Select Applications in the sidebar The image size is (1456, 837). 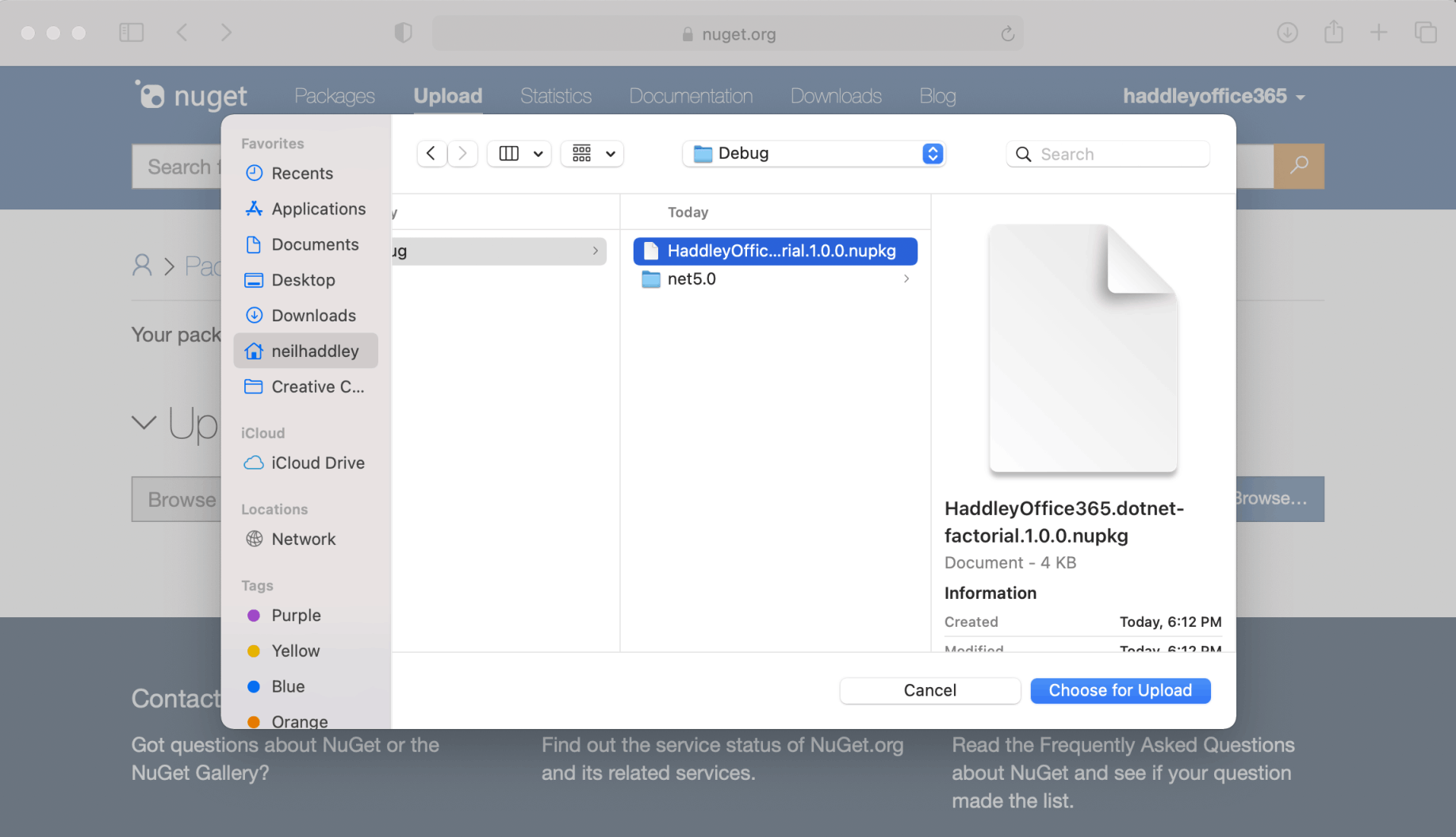(x=305, y=209)
